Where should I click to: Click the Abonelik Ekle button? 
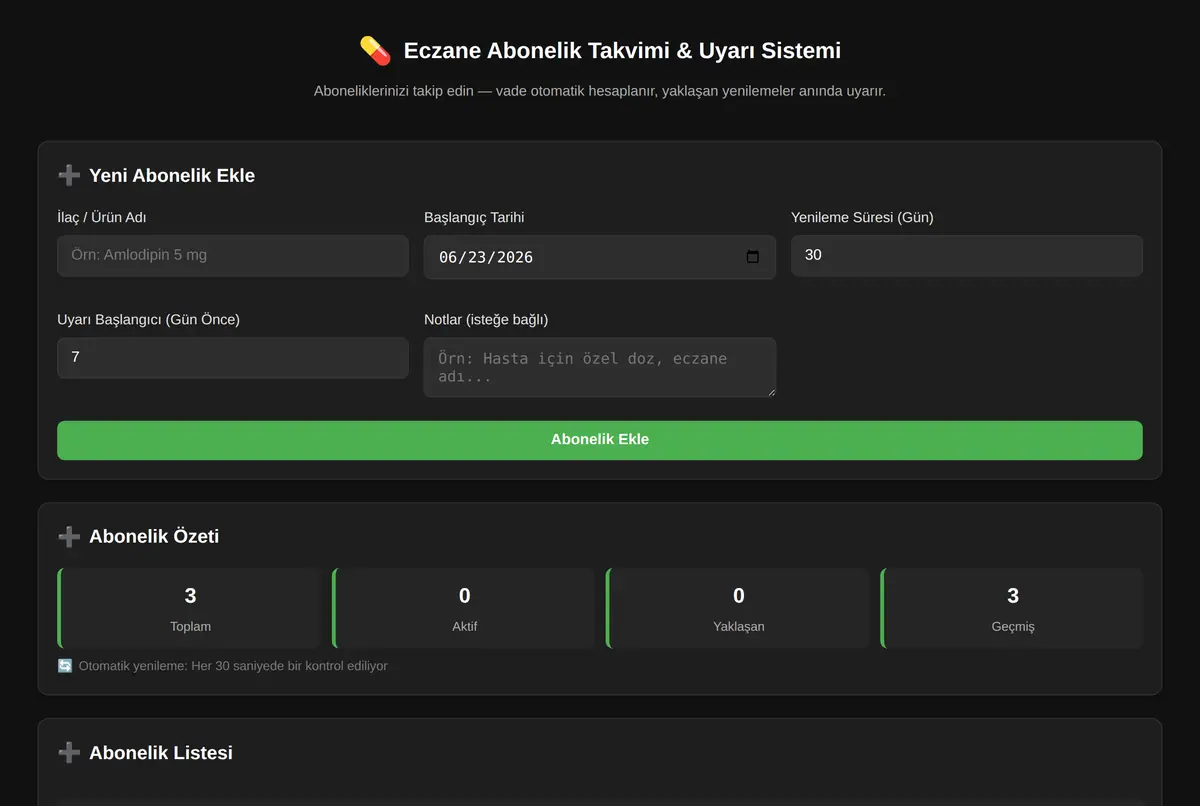[x=600, y=440]
